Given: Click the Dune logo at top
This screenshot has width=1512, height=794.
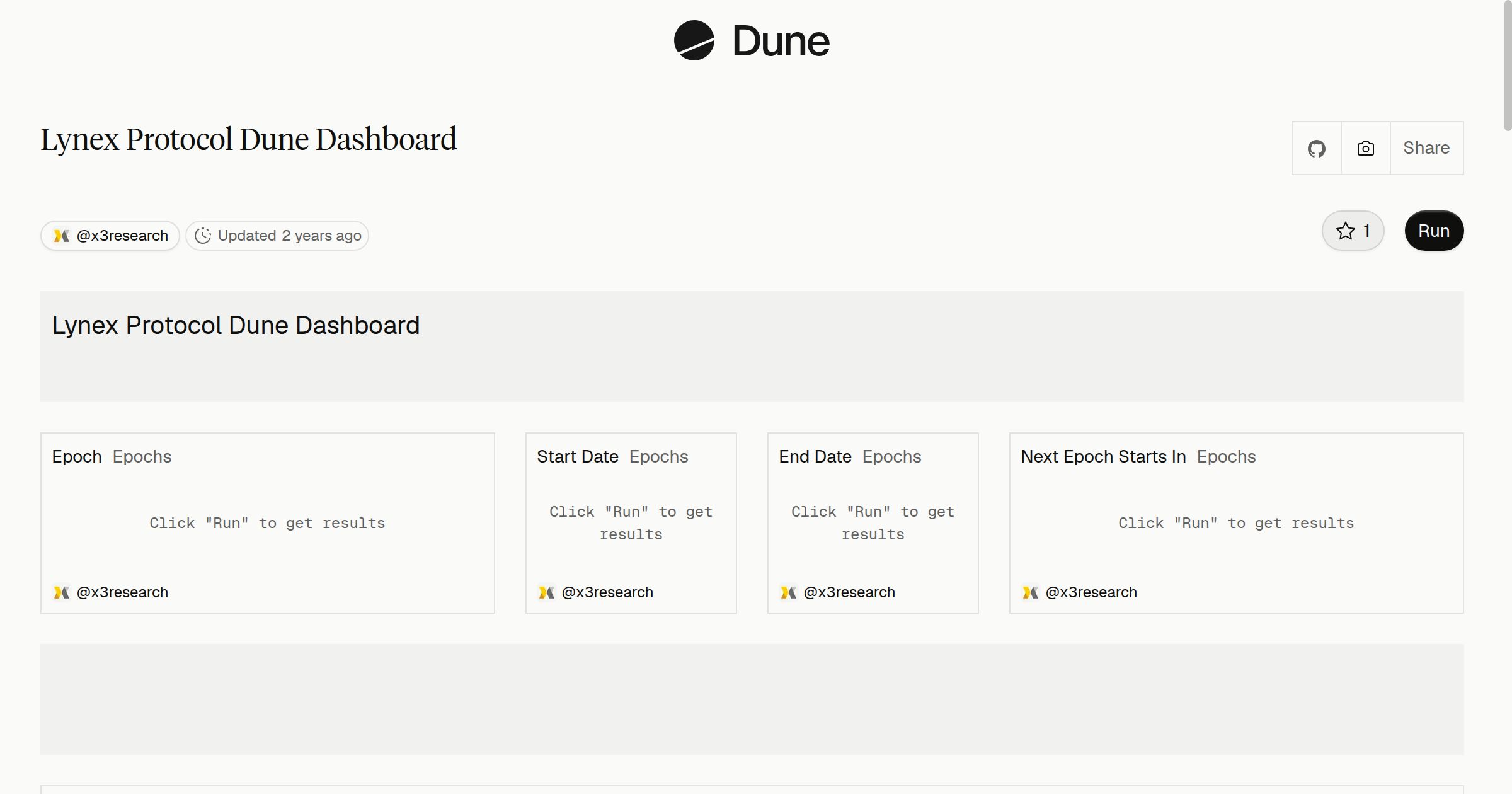Looking at the screenshot, I should pyautogui.click(x=752, y=41).
